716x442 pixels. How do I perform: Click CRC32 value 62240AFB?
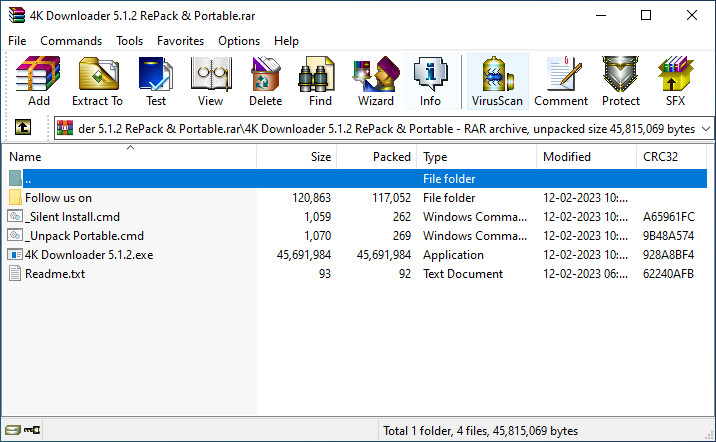tap(669, 274)
